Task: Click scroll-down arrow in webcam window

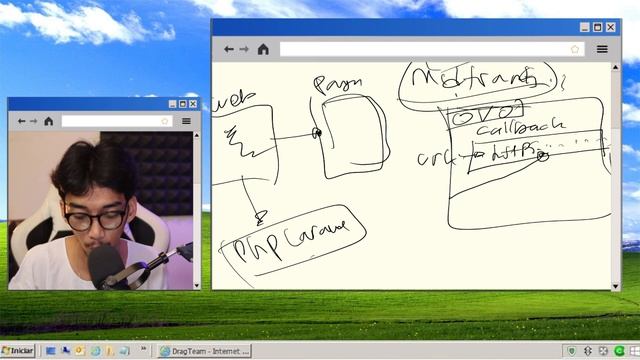Action: (x=197, y=286)
